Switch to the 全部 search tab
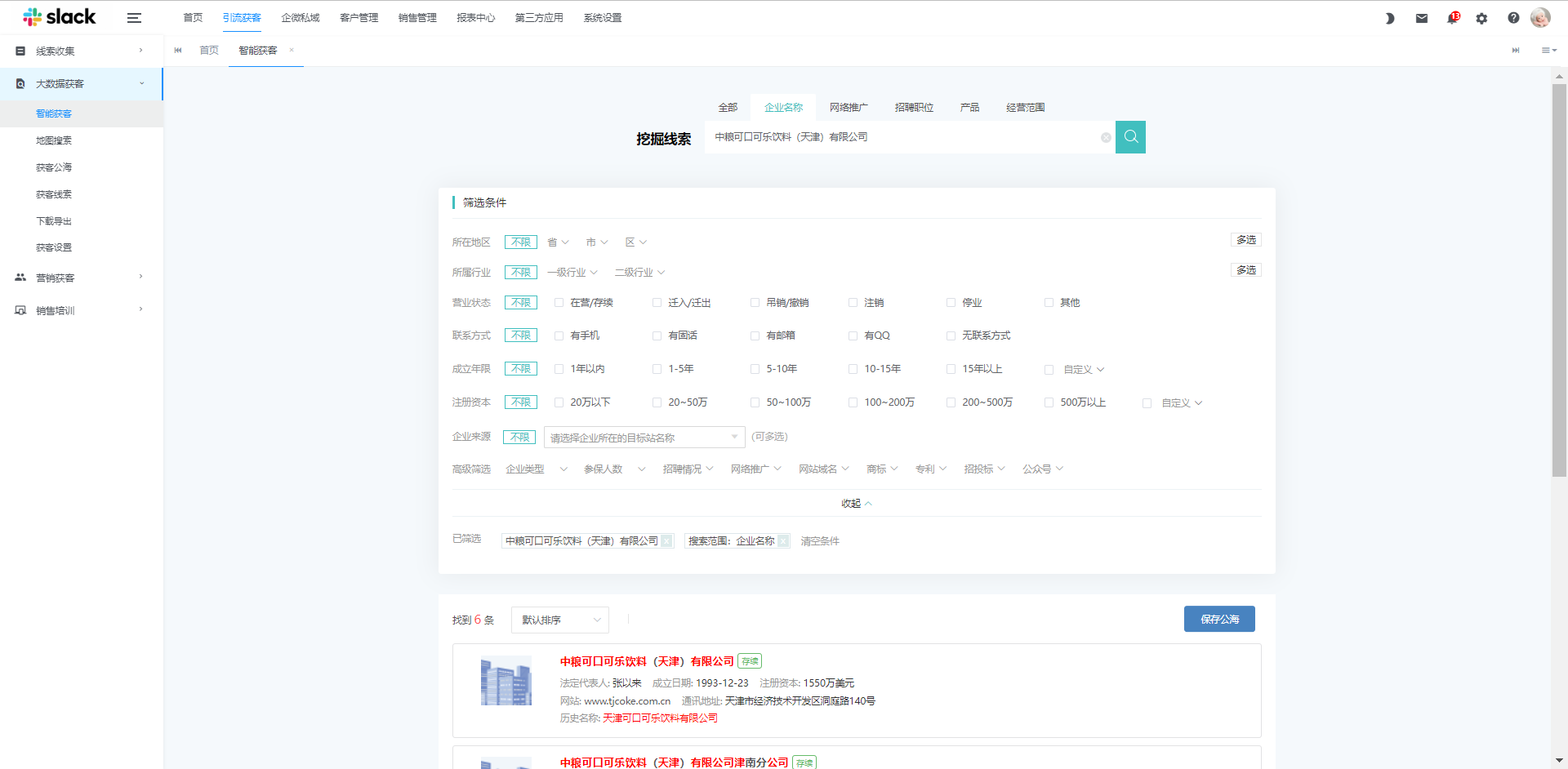 tap(728, 108)
